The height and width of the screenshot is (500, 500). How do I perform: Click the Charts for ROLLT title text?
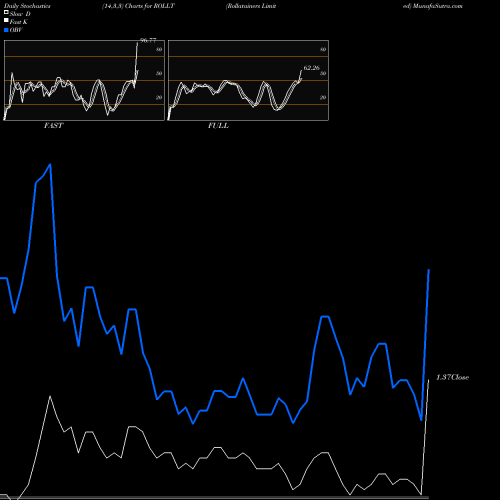point(150,6)
